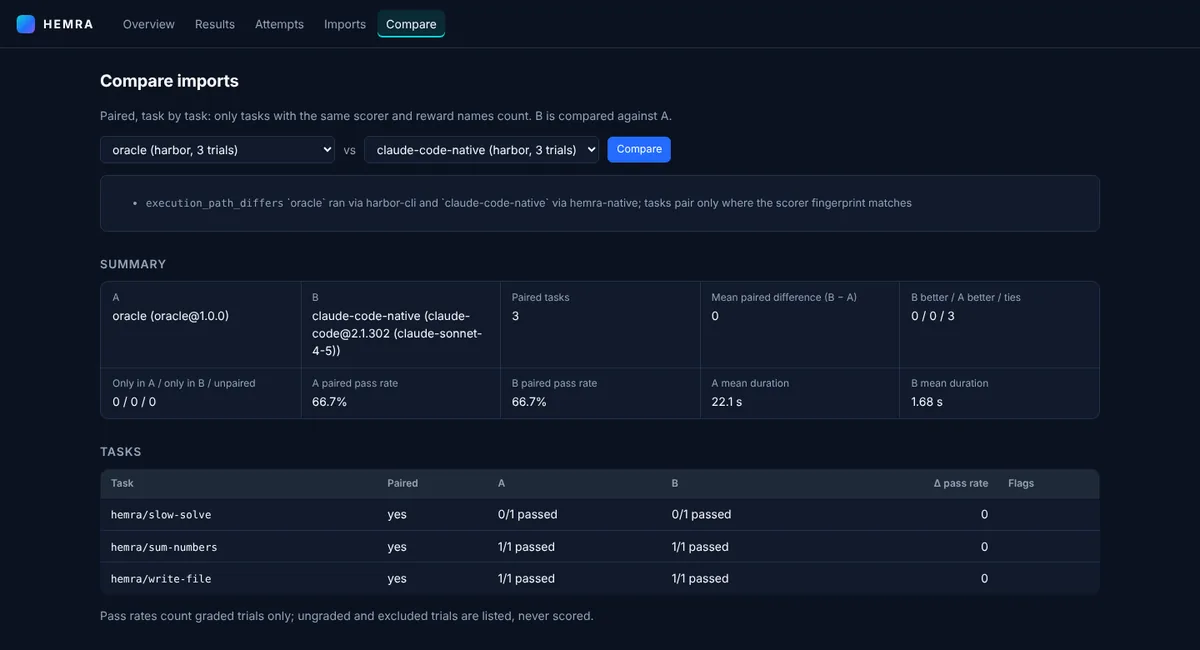Screen dimensions: 1200x650
Task: Click the hemra/write-file task name
Action: pyautogui.click(x=161, y=579)
